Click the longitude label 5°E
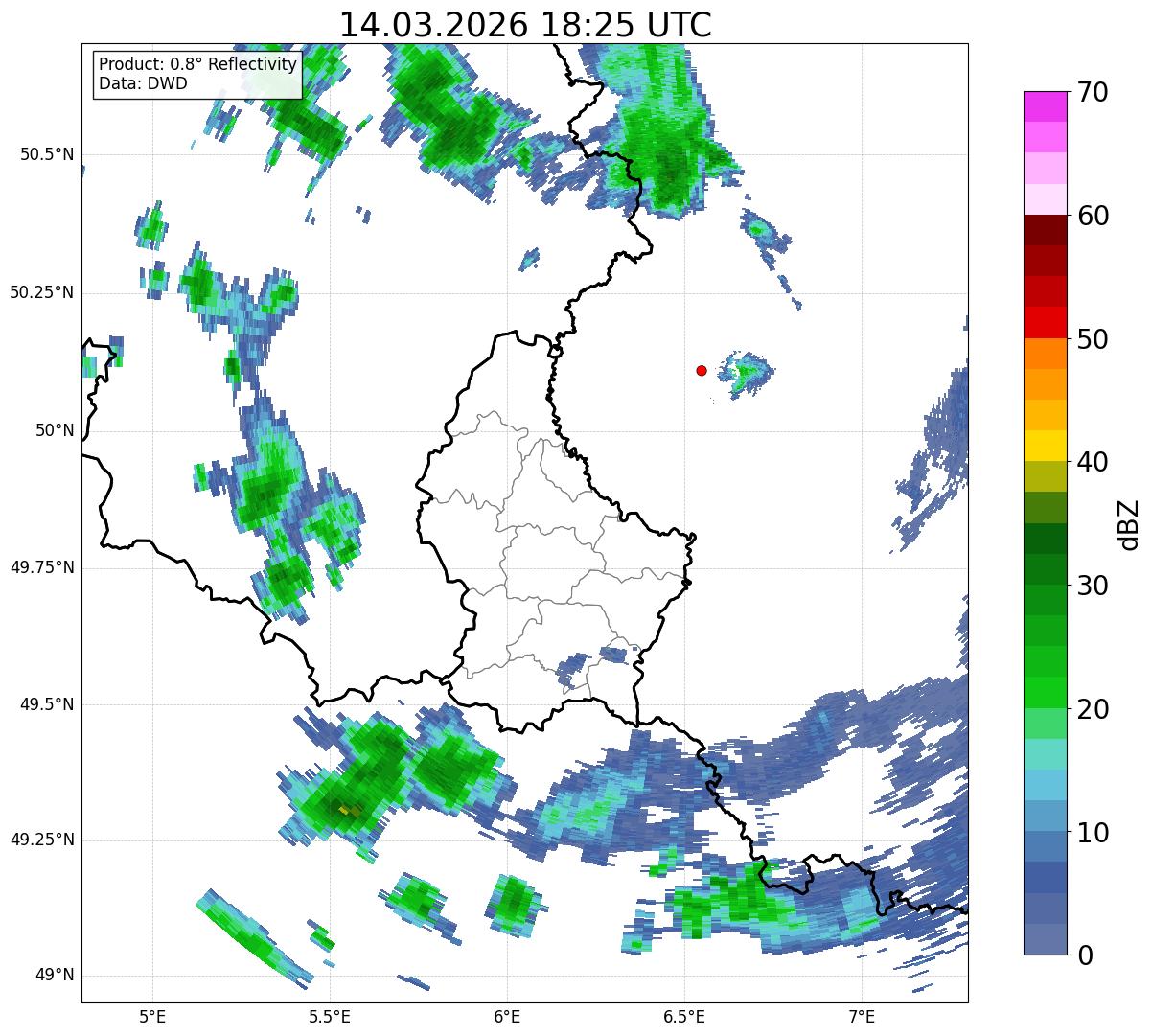This screenshot has width=1152, height=1036. pyautogui.click(x=152, y=1016)
